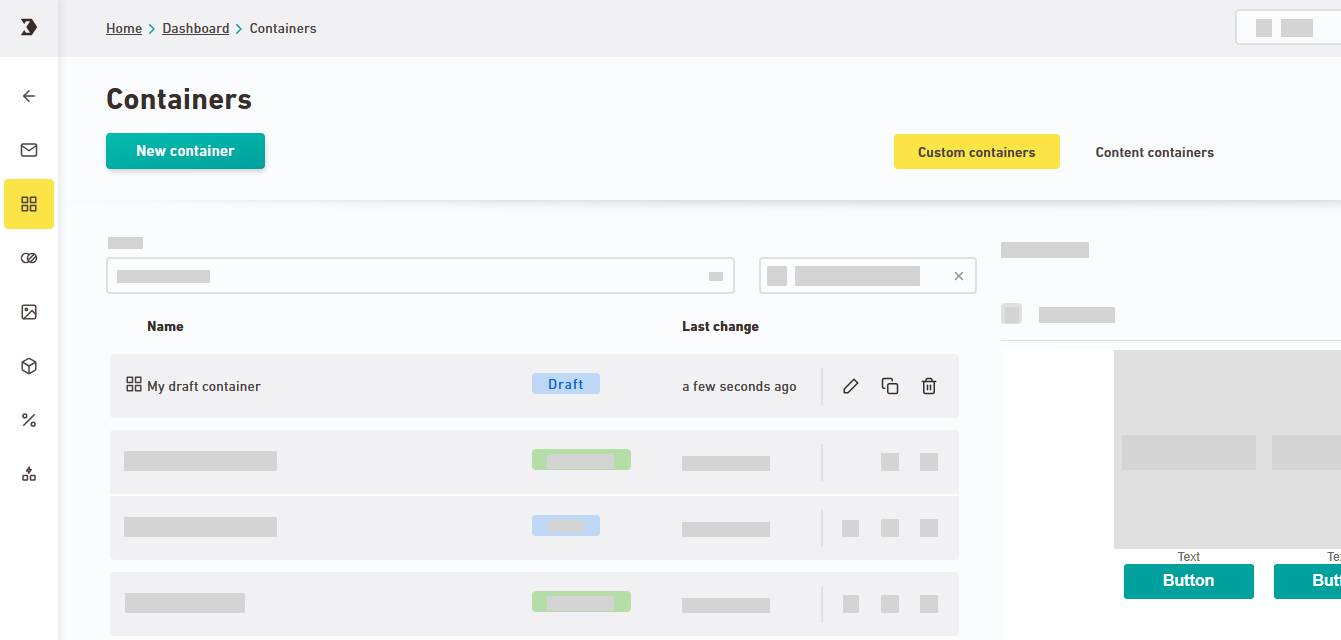Select the Custom containers tab
This screenshot has height=640, width=1341.
(976, 152)
